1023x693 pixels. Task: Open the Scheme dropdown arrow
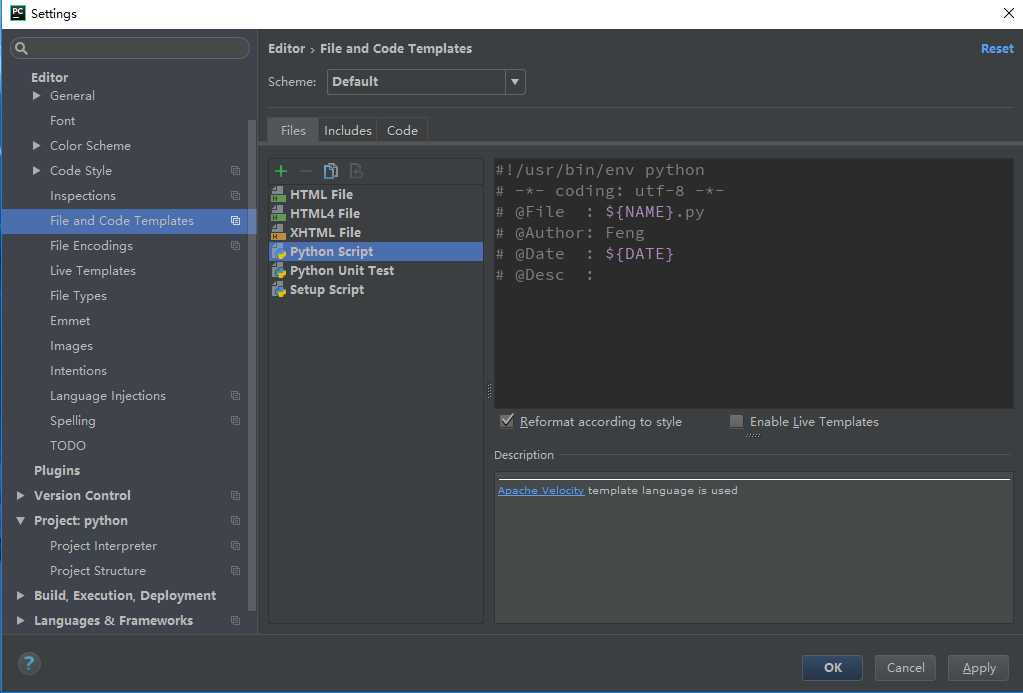click(515, 82)
